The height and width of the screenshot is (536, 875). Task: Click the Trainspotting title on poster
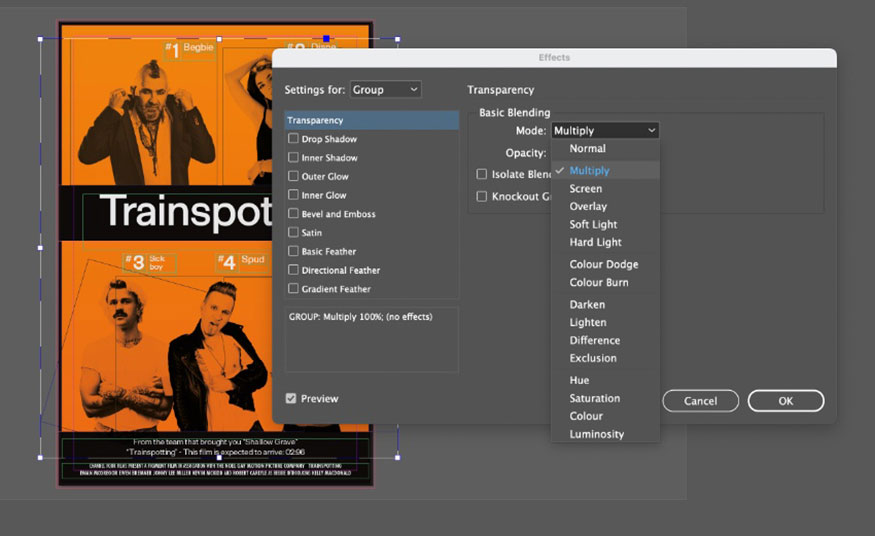(185, 211)
